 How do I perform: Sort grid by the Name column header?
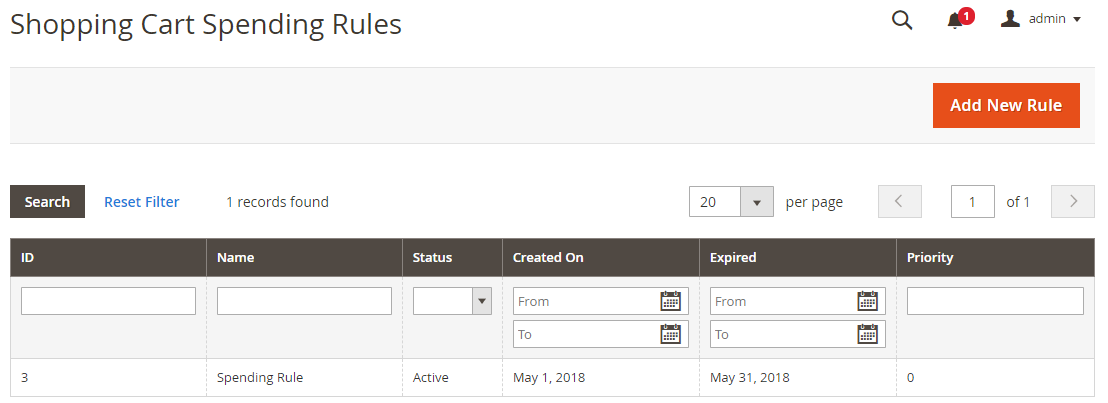coord(235,257)
